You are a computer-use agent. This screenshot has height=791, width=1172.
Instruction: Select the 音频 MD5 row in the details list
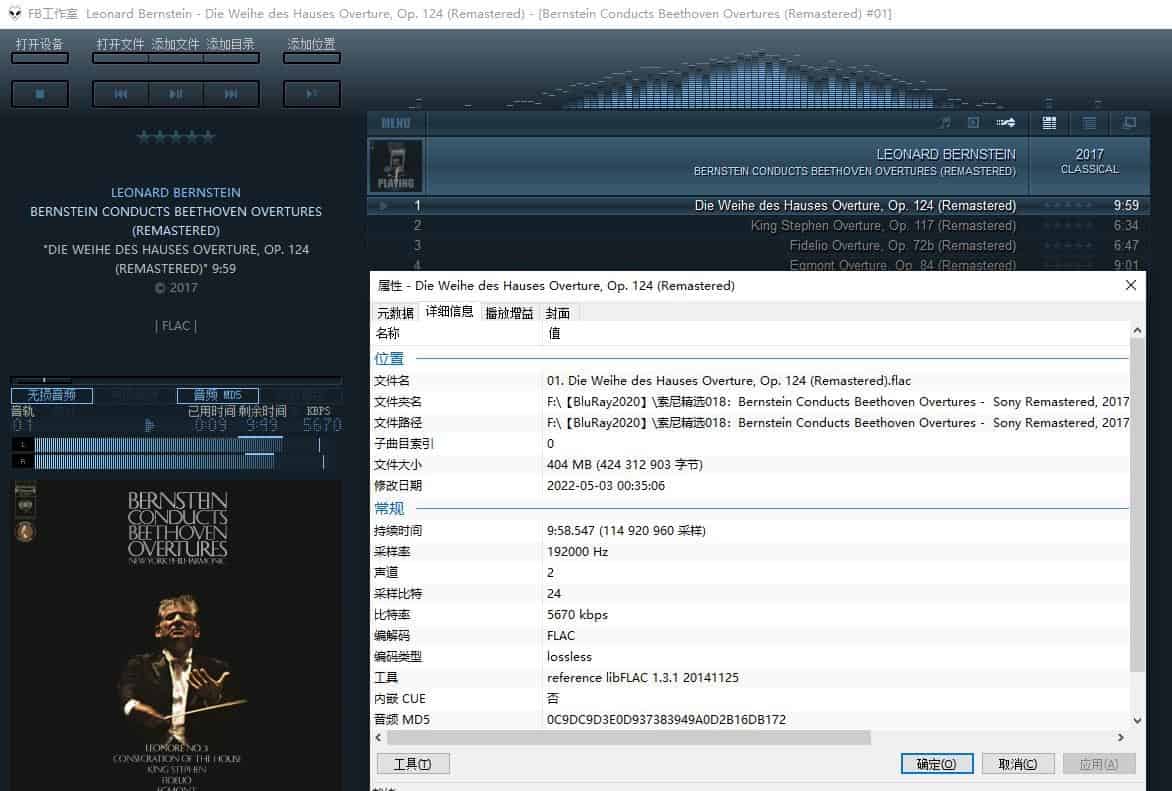750,719
